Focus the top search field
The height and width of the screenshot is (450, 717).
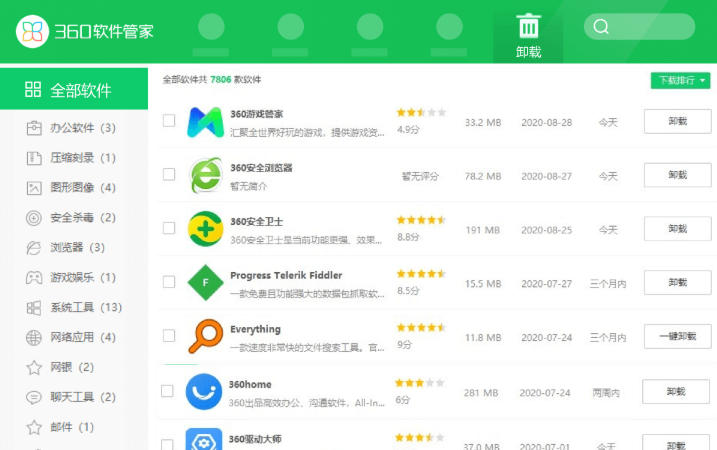(639, 27)
